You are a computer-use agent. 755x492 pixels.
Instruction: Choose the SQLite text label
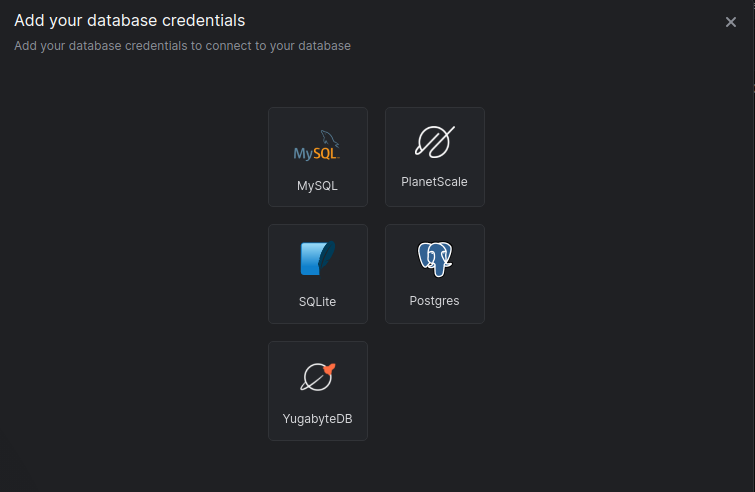[x=317, y=302]
